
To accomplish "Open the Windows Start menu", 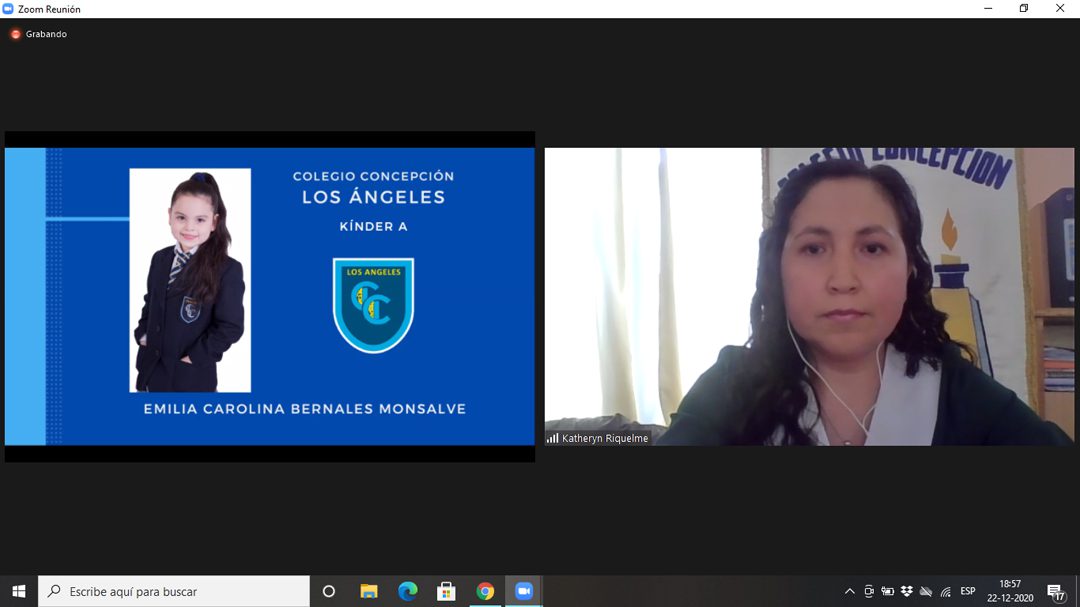I will [18, 591].
